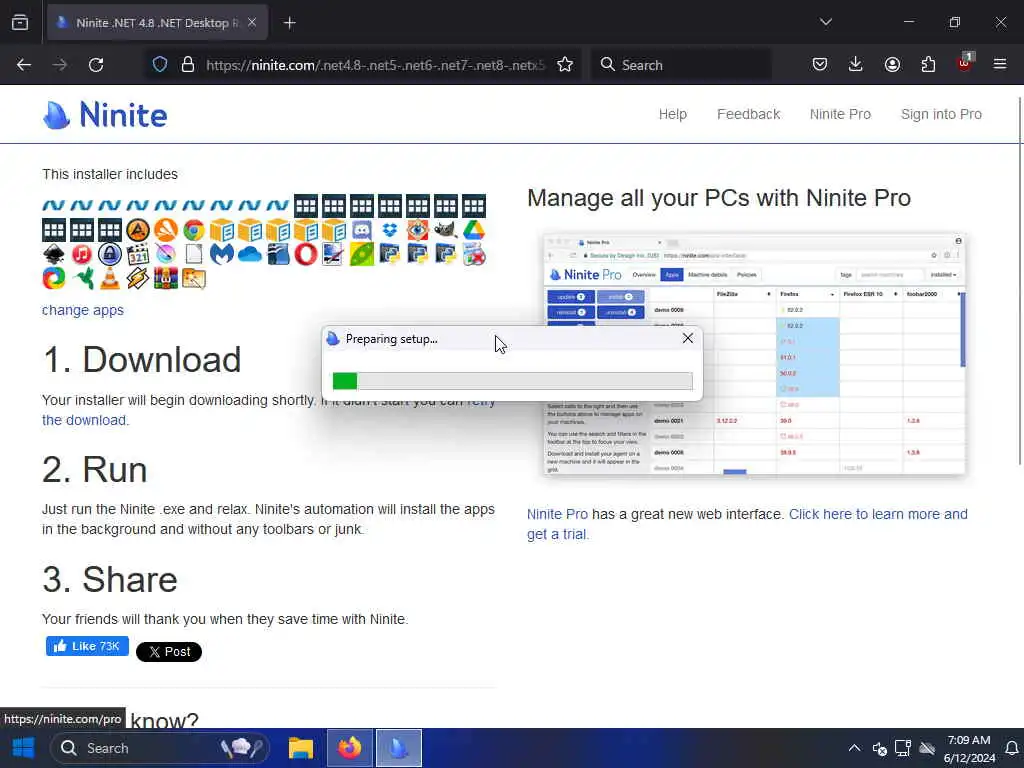Click Ninite installer taskbar icon
Image resolution: width=1024 pixels, height=768 pixels.
(398, 748)
